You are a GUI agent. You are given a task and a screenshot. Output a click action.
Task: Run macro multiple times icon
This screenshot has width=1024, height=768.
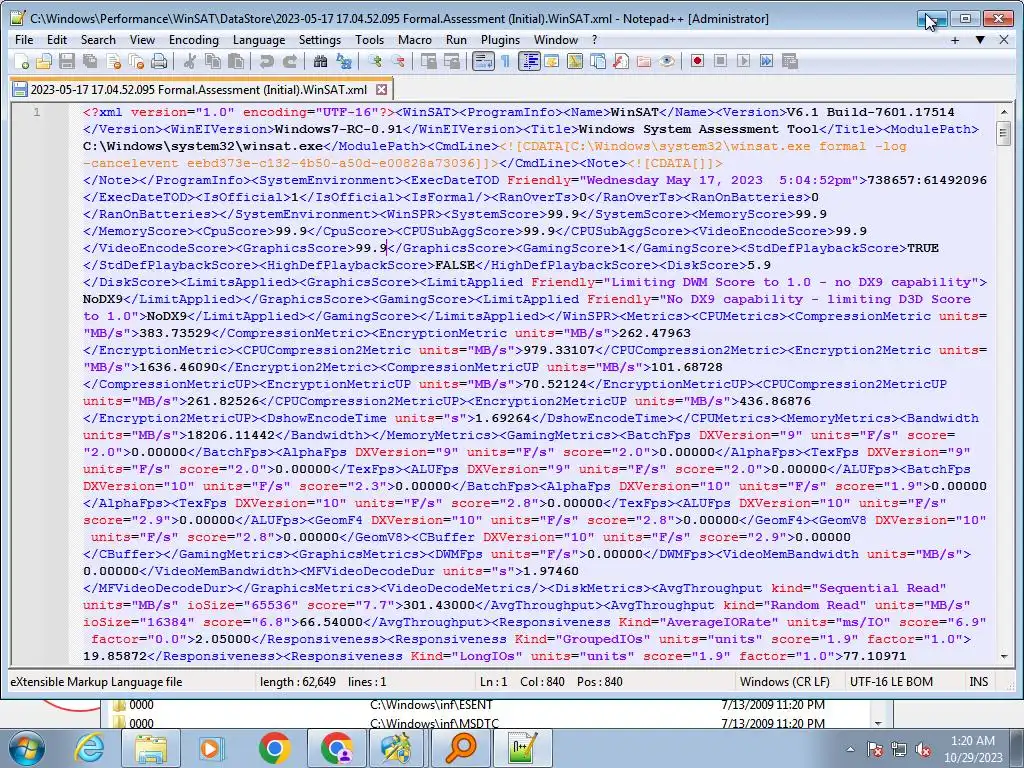766,61
